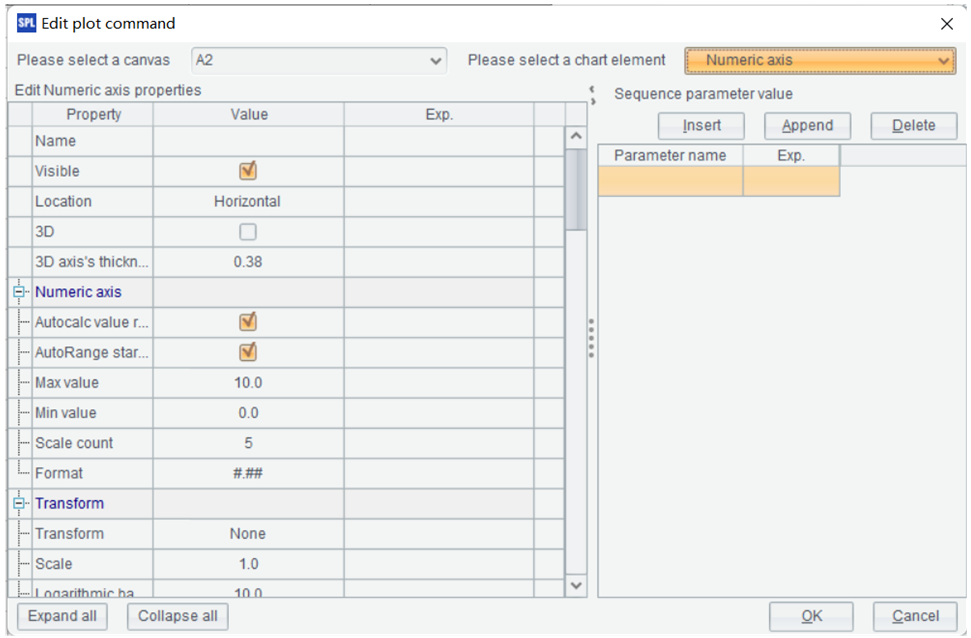Click the Insert button

tap(701, 126)
